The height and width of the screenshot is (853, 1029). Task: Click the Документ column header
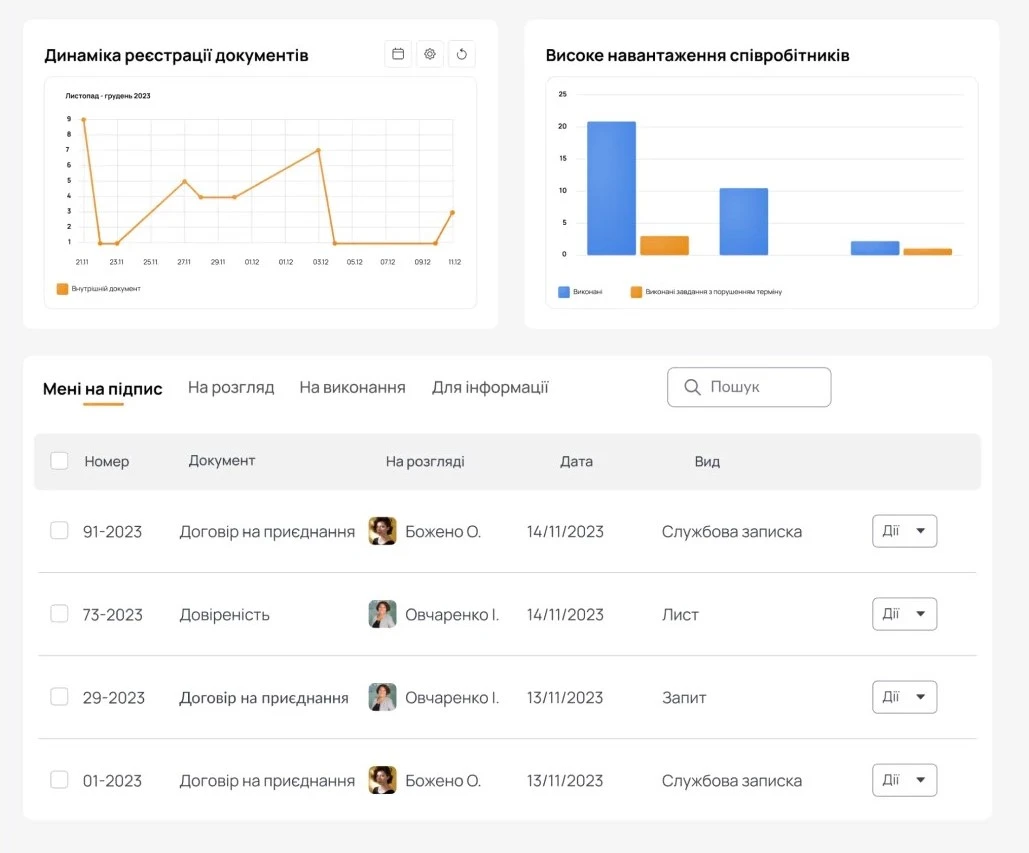pos(222,461)
